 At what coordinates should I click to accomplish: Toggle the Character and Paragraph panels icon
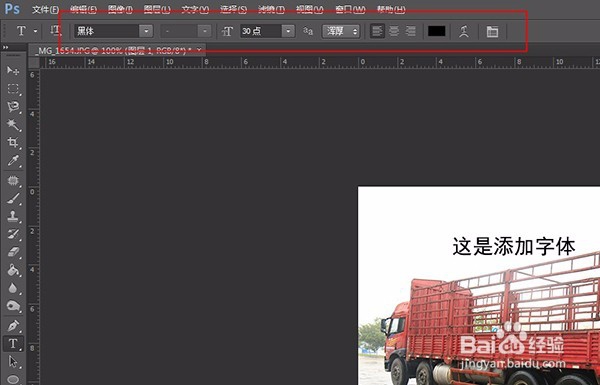pyautogui.click(x=492, y=31)
